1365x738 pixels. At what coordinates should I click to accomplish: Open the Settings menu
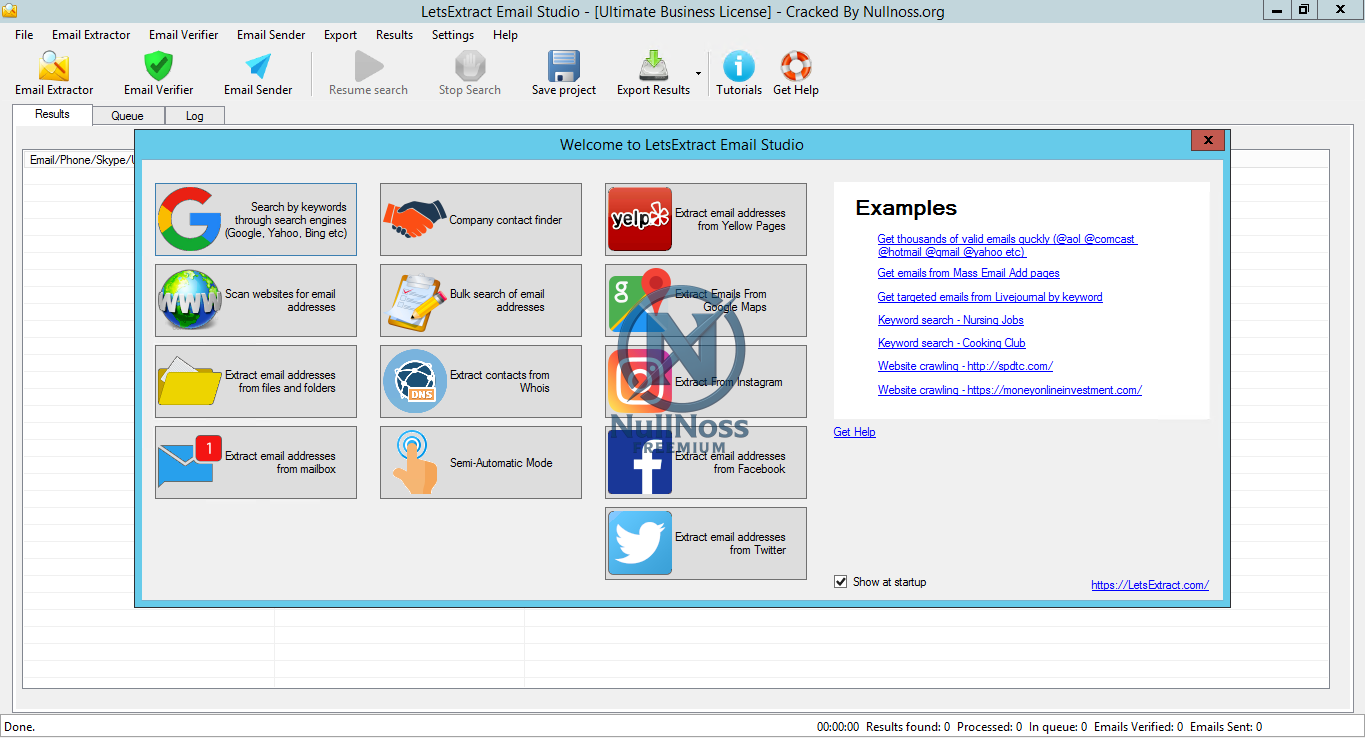tap(452, 34)
